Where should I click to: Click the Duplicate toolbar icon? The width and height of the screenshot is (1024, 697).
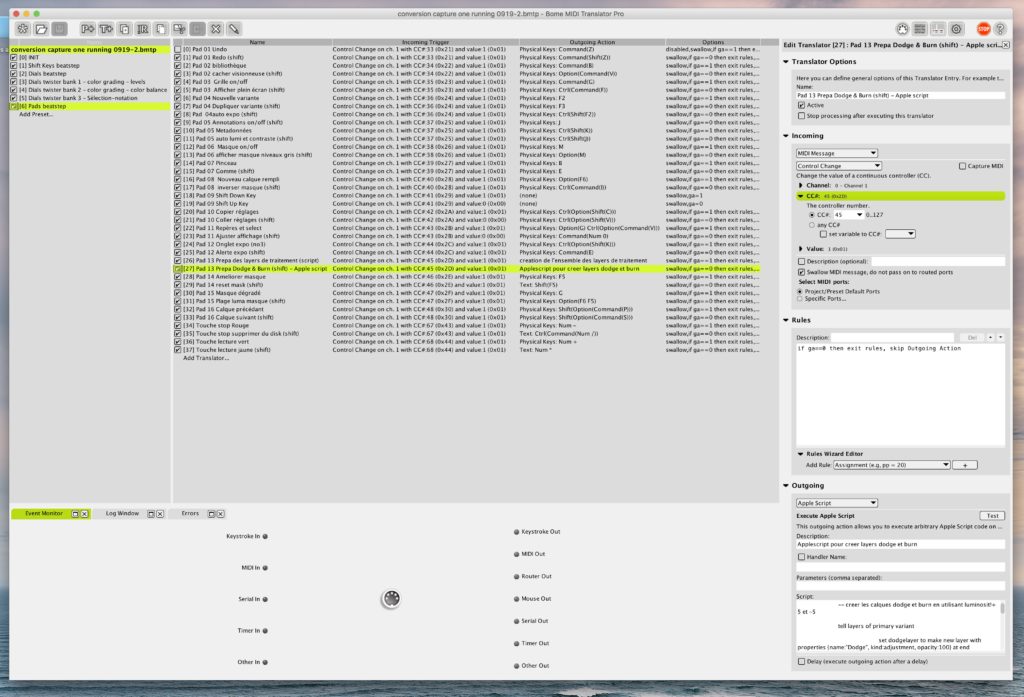124,29
